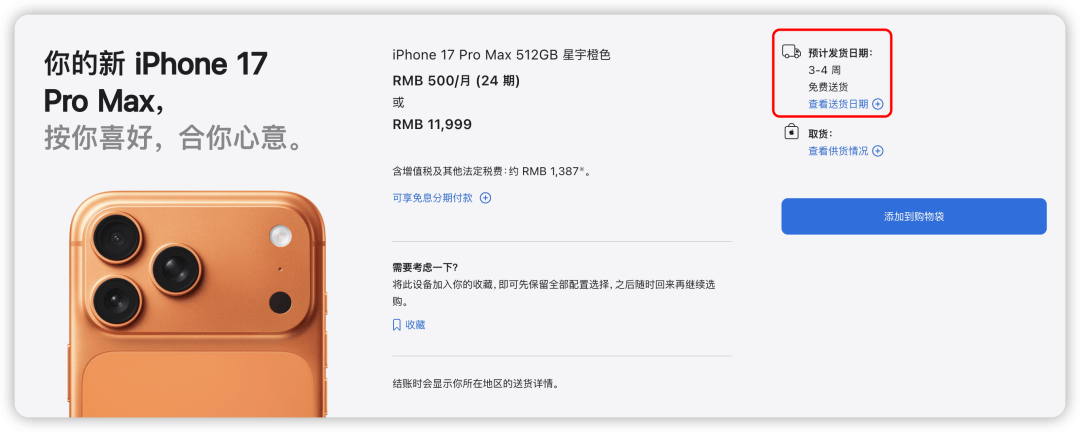This screenshot has height=432, width=1080.
Task: Click the bookmark icon beside 收藏
Action: 397,325
